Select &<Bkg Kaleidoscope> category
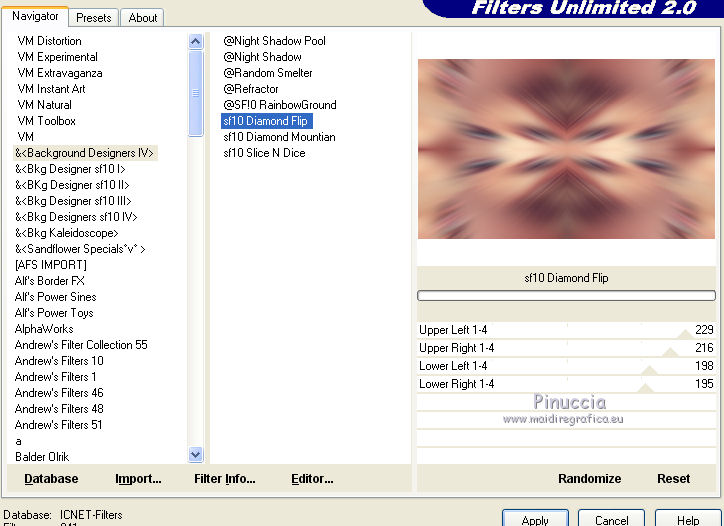 pyautogui.click(x=66, y=233)
